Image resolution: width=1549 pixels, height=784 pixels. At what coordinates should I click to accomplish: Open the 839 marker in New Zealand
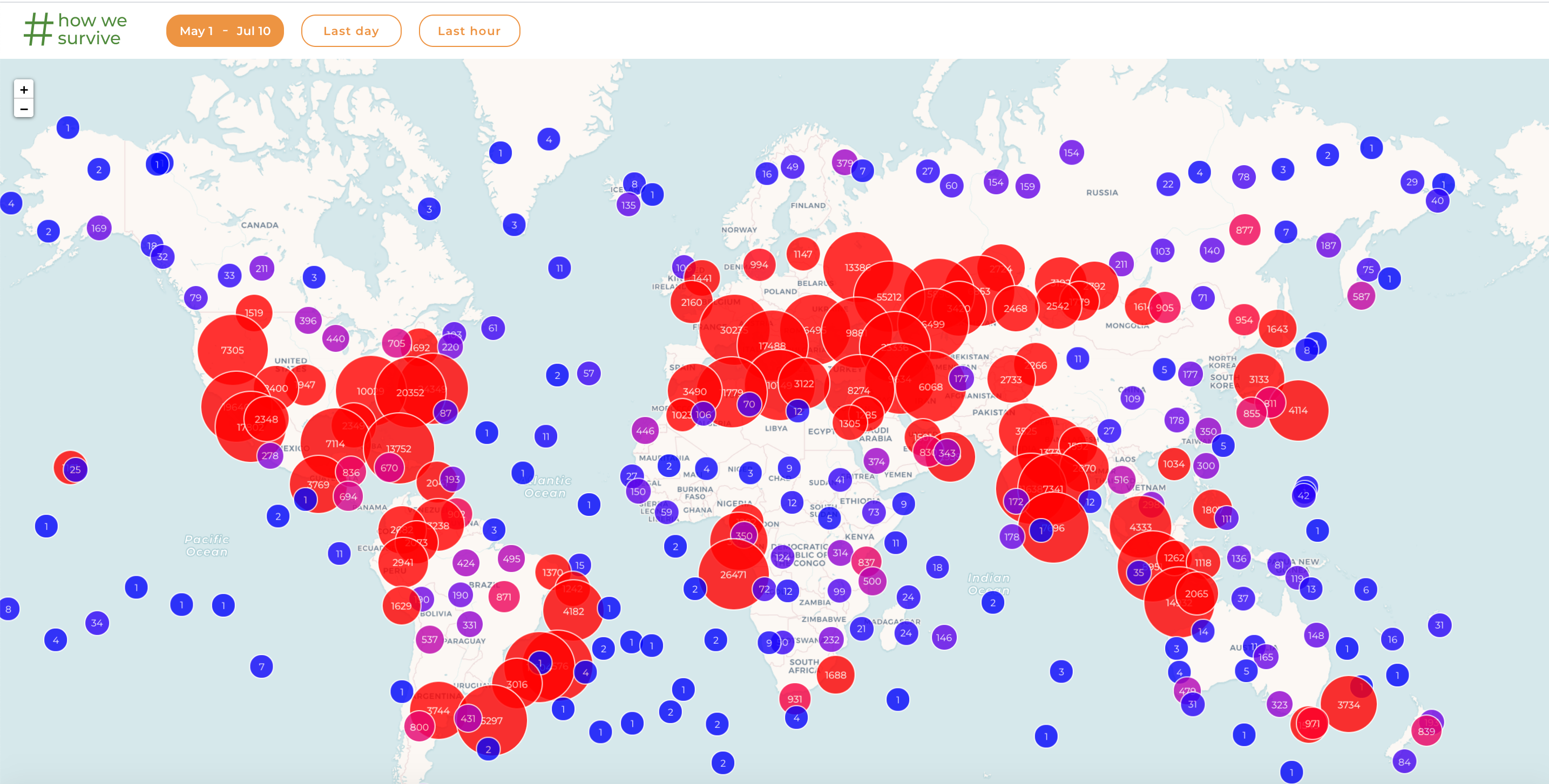click(1426, 731)
